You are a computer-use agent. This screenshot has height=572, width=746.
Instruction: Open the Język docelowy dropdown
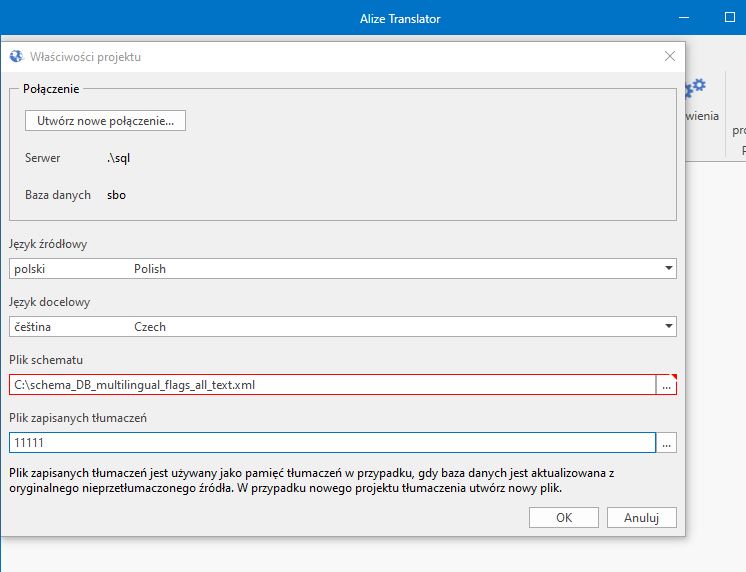343,327
